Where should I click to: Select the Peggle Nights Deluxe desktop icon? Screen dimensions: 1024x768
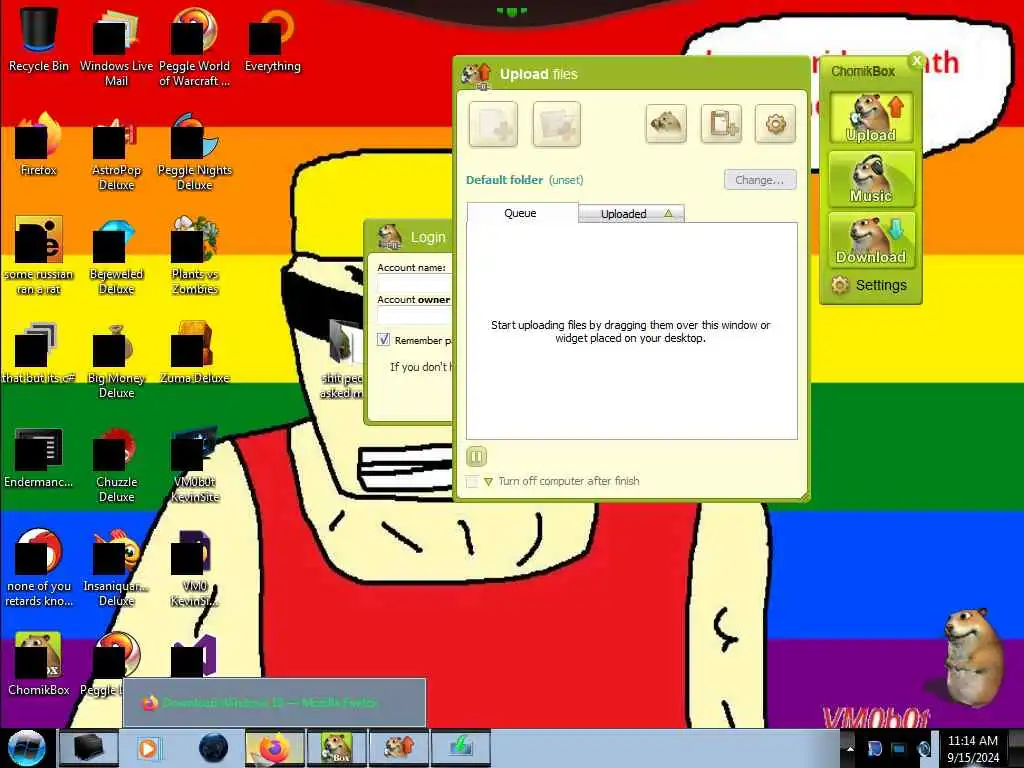(x=195, y=152)
